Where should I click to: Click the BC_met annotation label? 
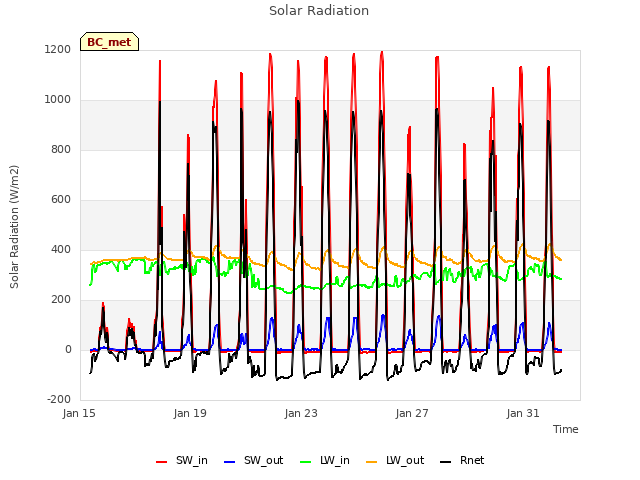click(x=109, y=42)
